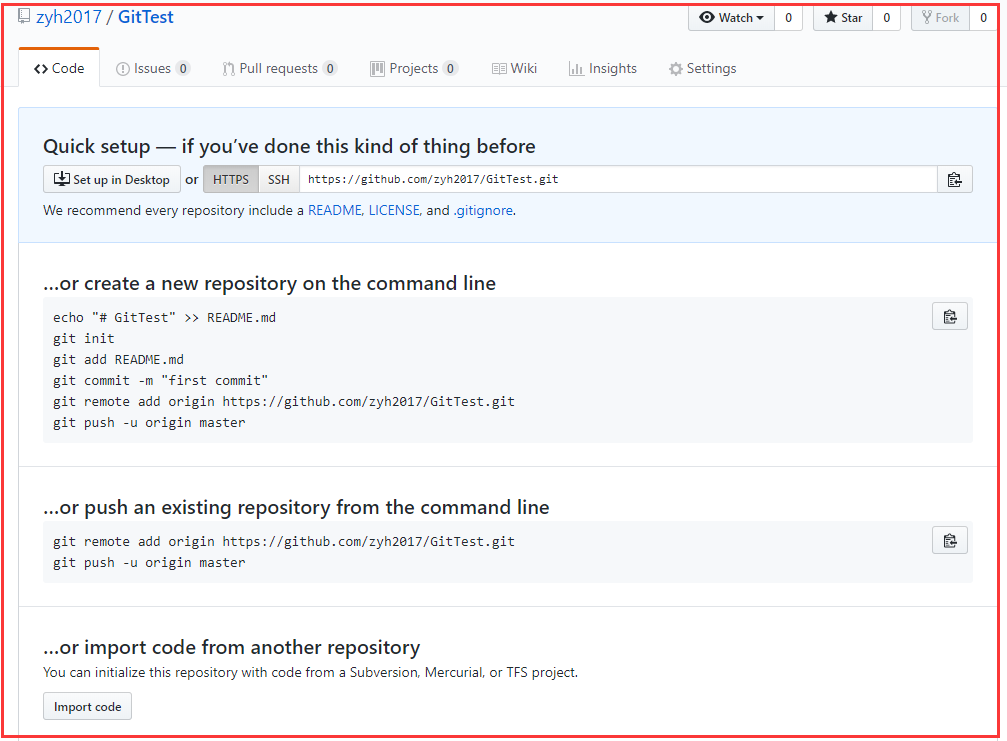Copy the push existing repository commands

coord(950,540)
